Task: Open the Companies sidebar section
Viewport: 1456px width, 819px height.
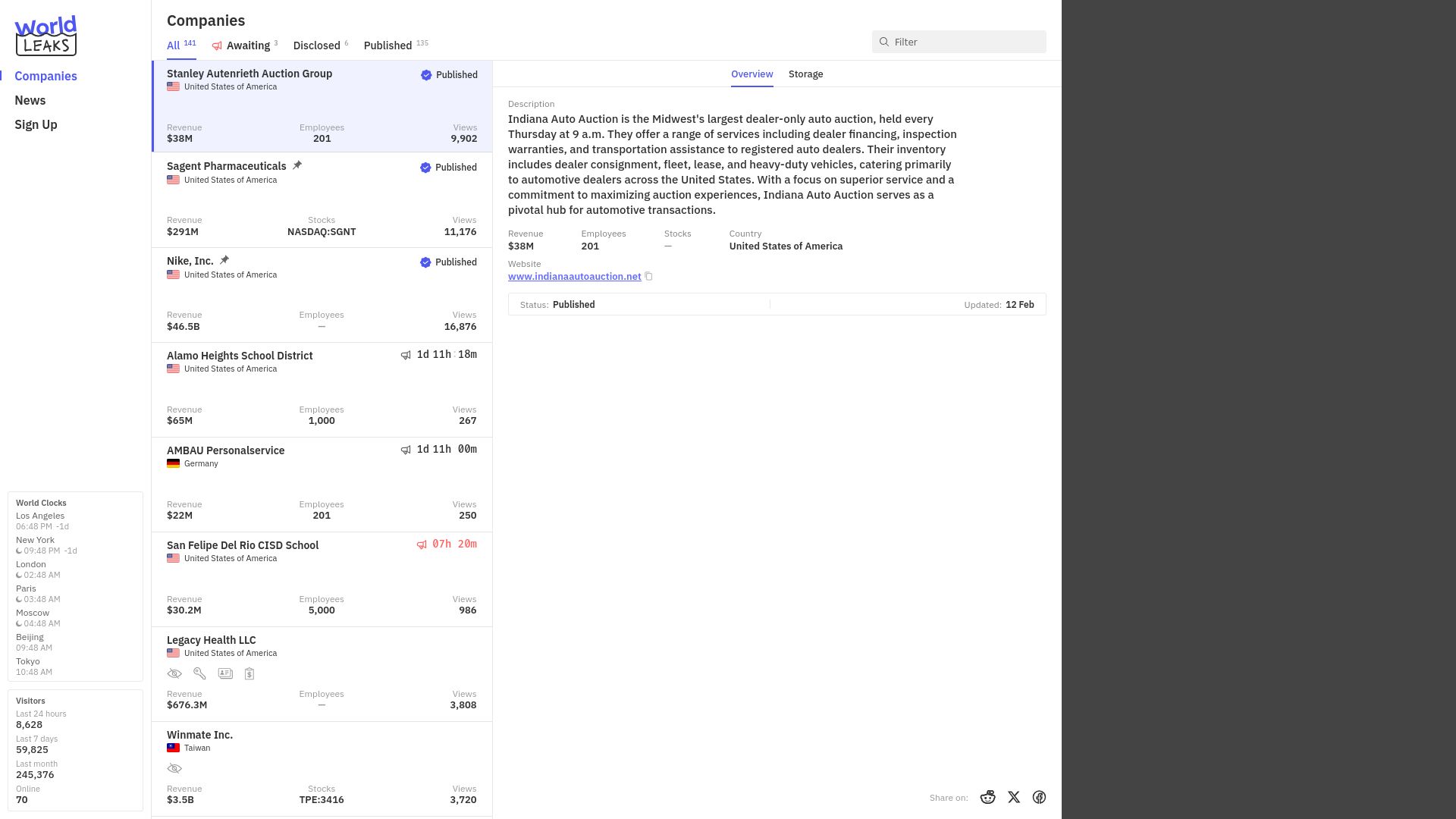Action: pos(45,76)
